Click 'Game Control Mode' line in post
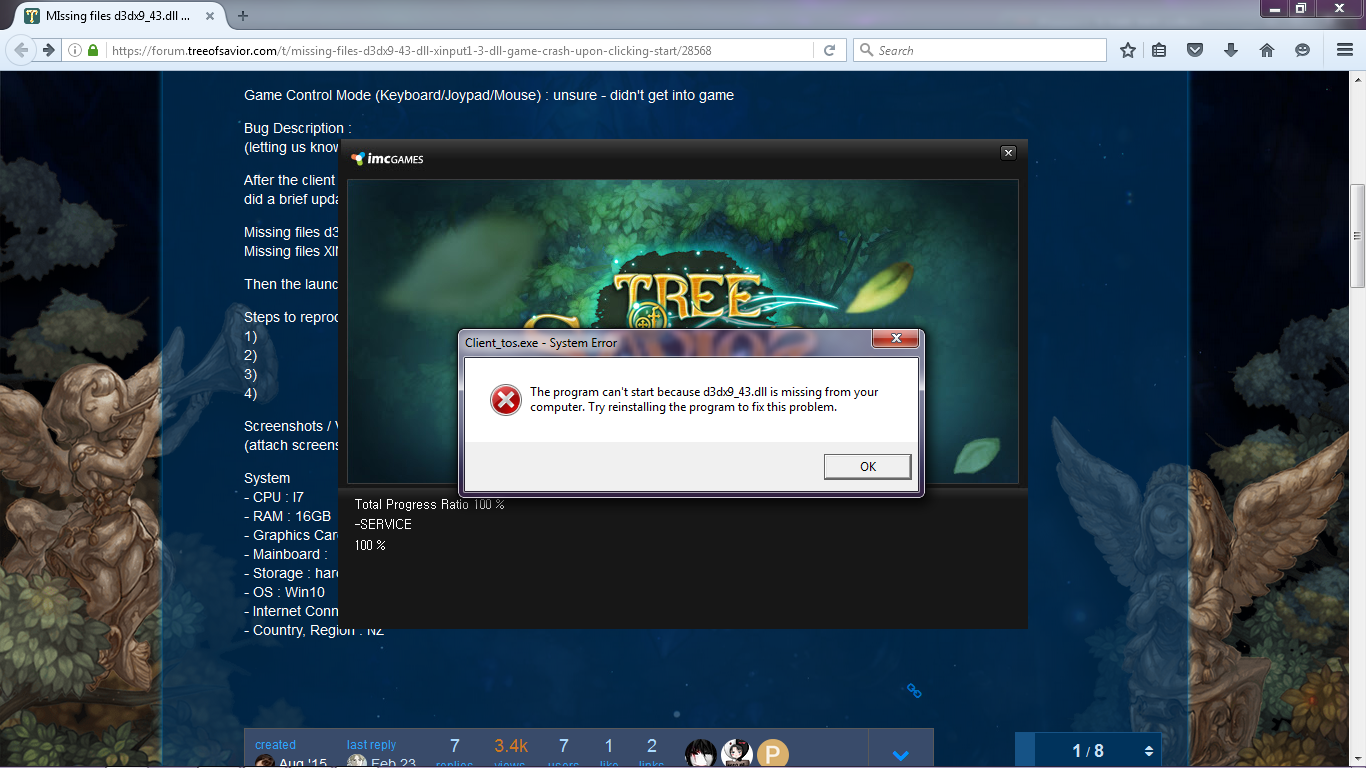 [x=489, y=95]
